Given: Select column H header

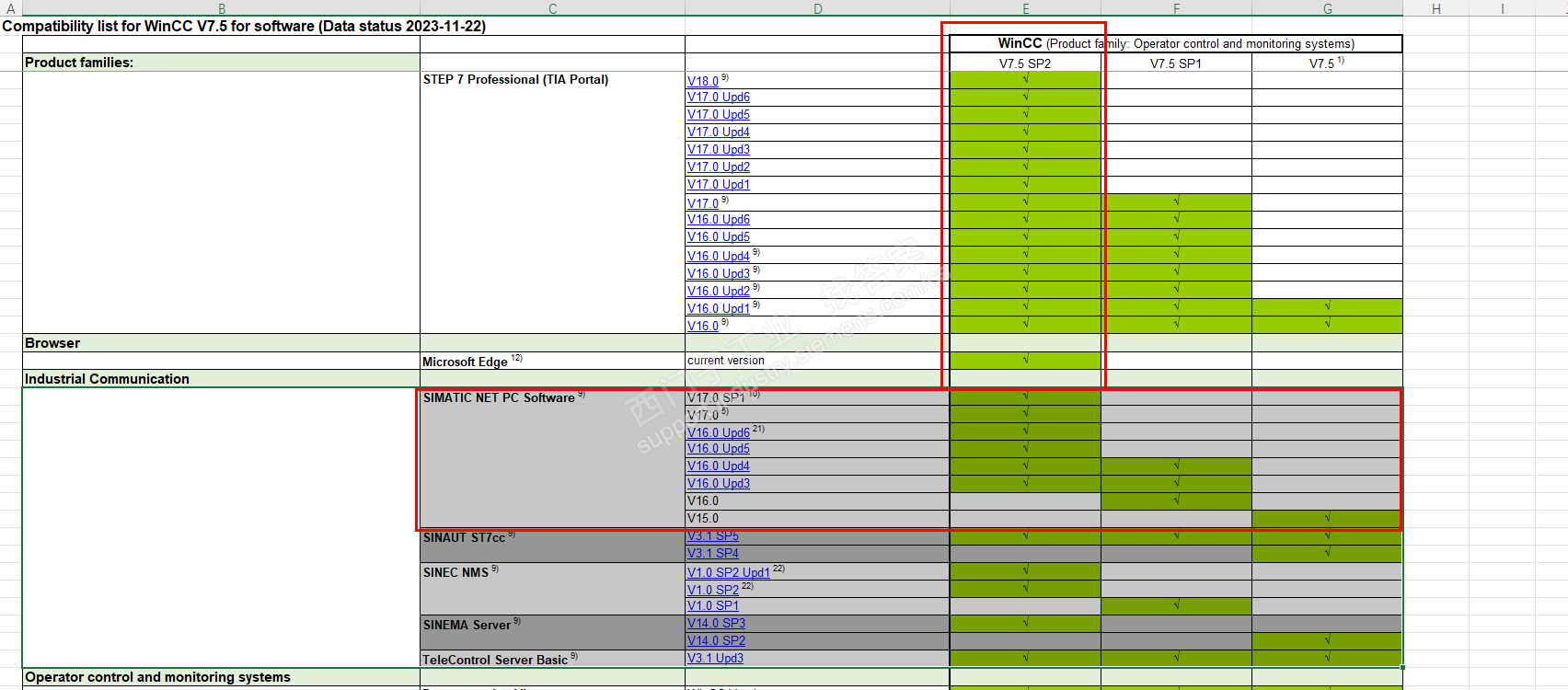Looking at the screenshot, I should [x=1436, y=8].
